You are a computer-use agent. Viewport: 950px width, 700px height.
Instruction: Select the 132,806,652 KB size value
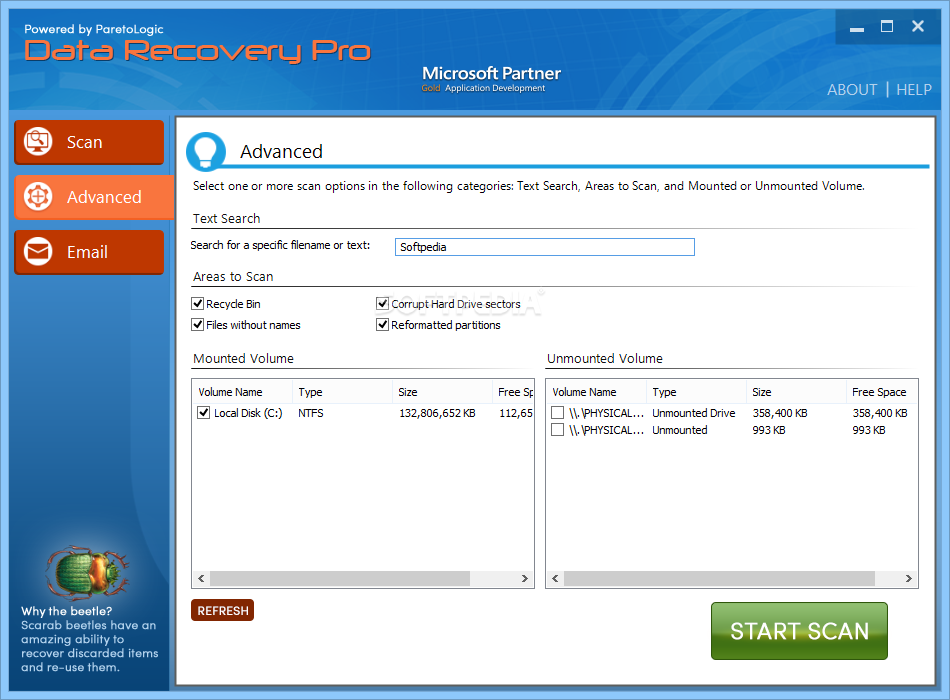[x=437, y=413]
